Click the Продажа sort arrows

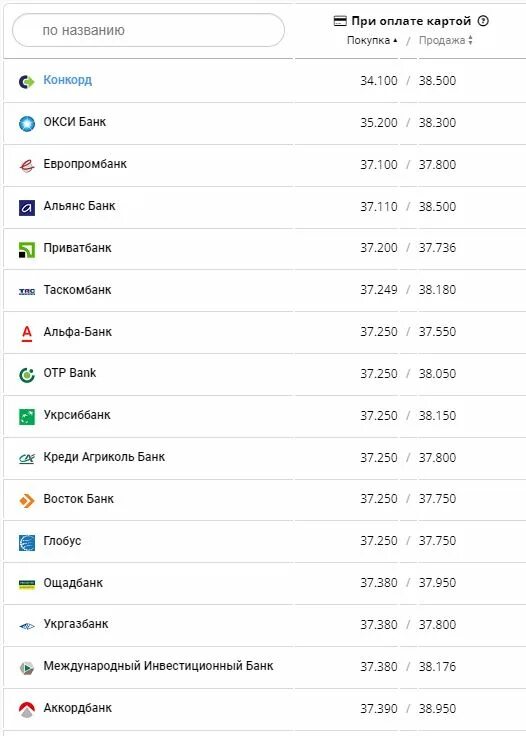pos(470,40)
